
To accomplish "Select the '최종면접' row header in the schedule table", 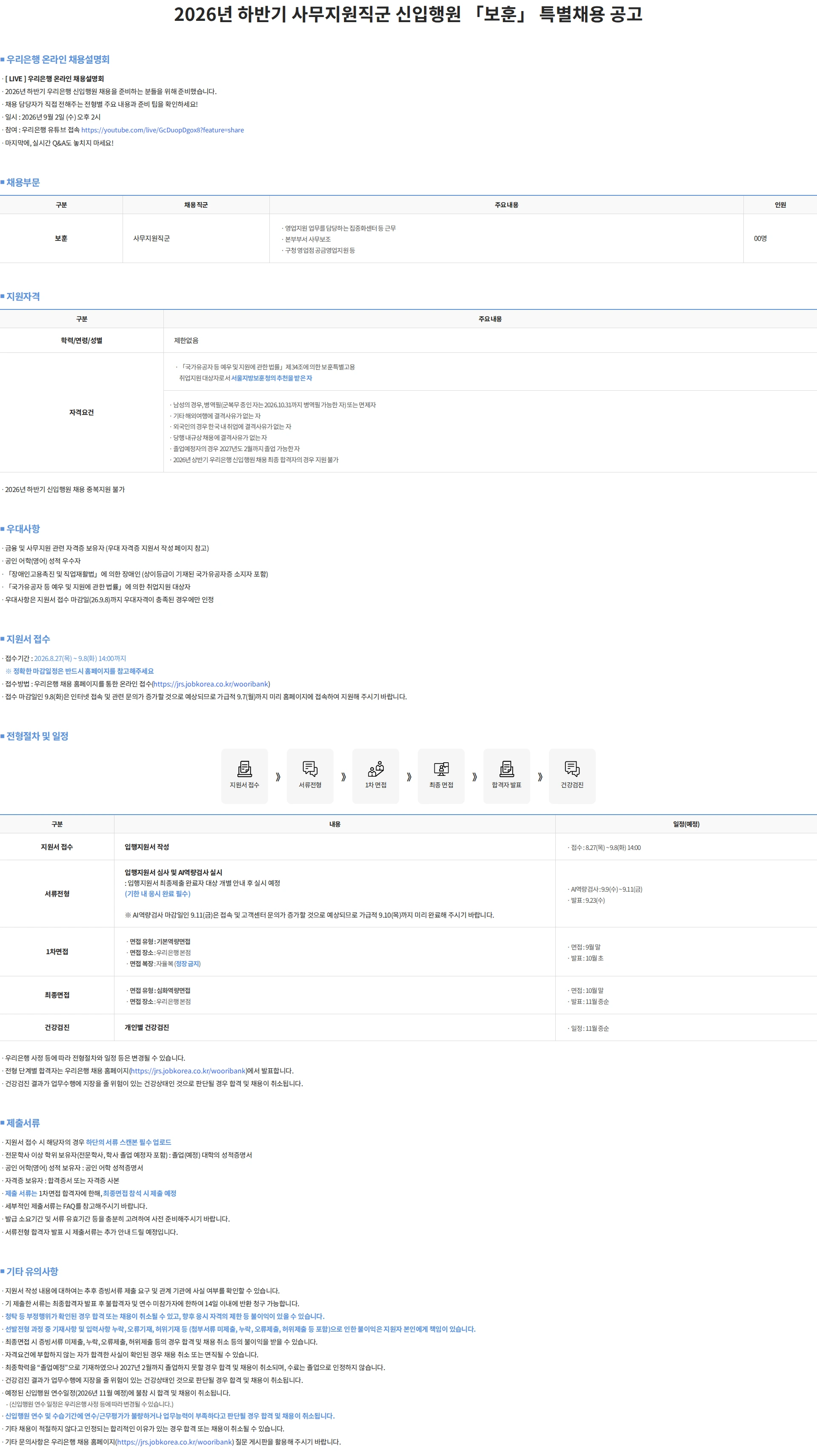I will coord(57,995).
